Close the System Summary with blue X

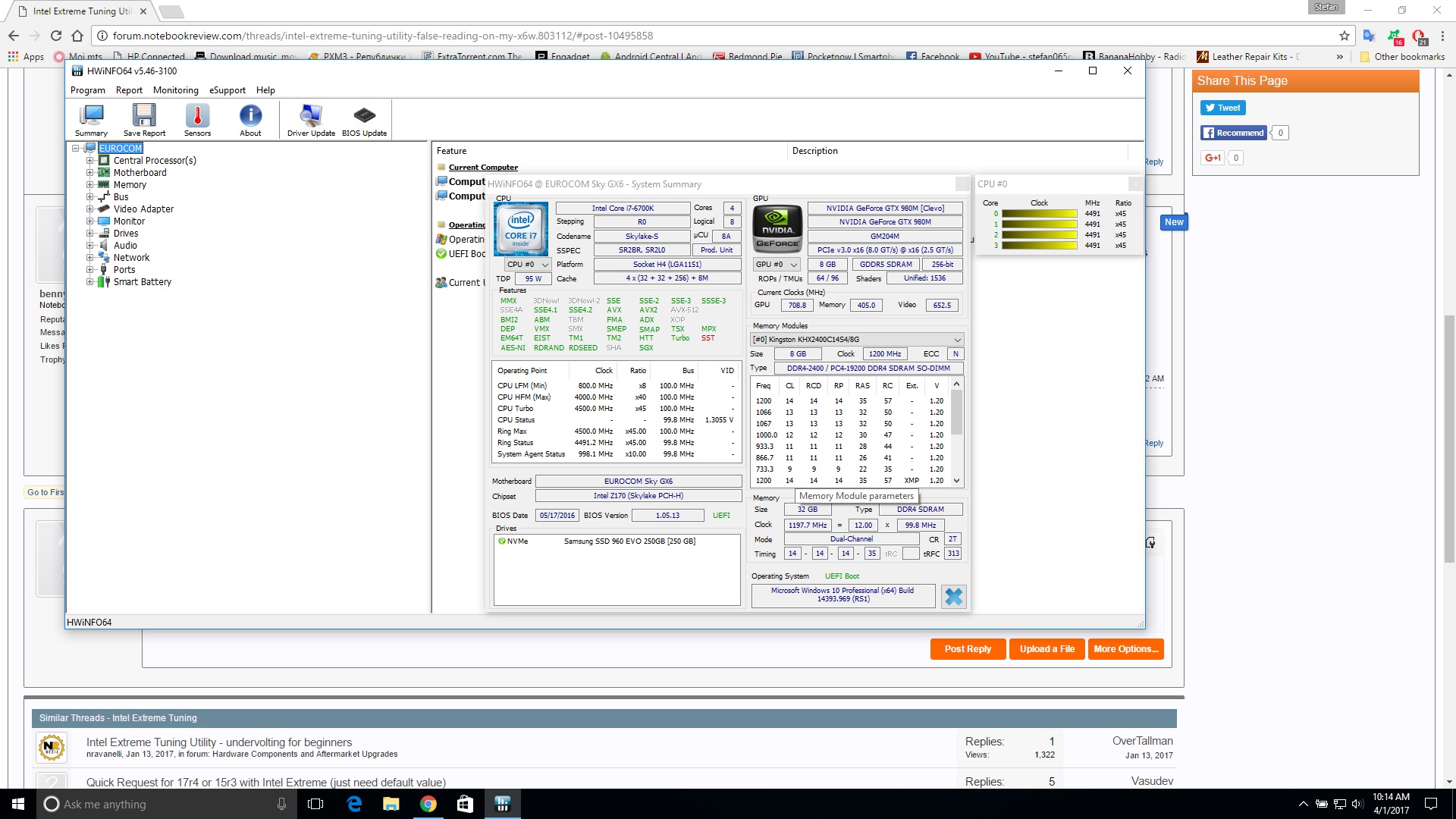point(953,597)
